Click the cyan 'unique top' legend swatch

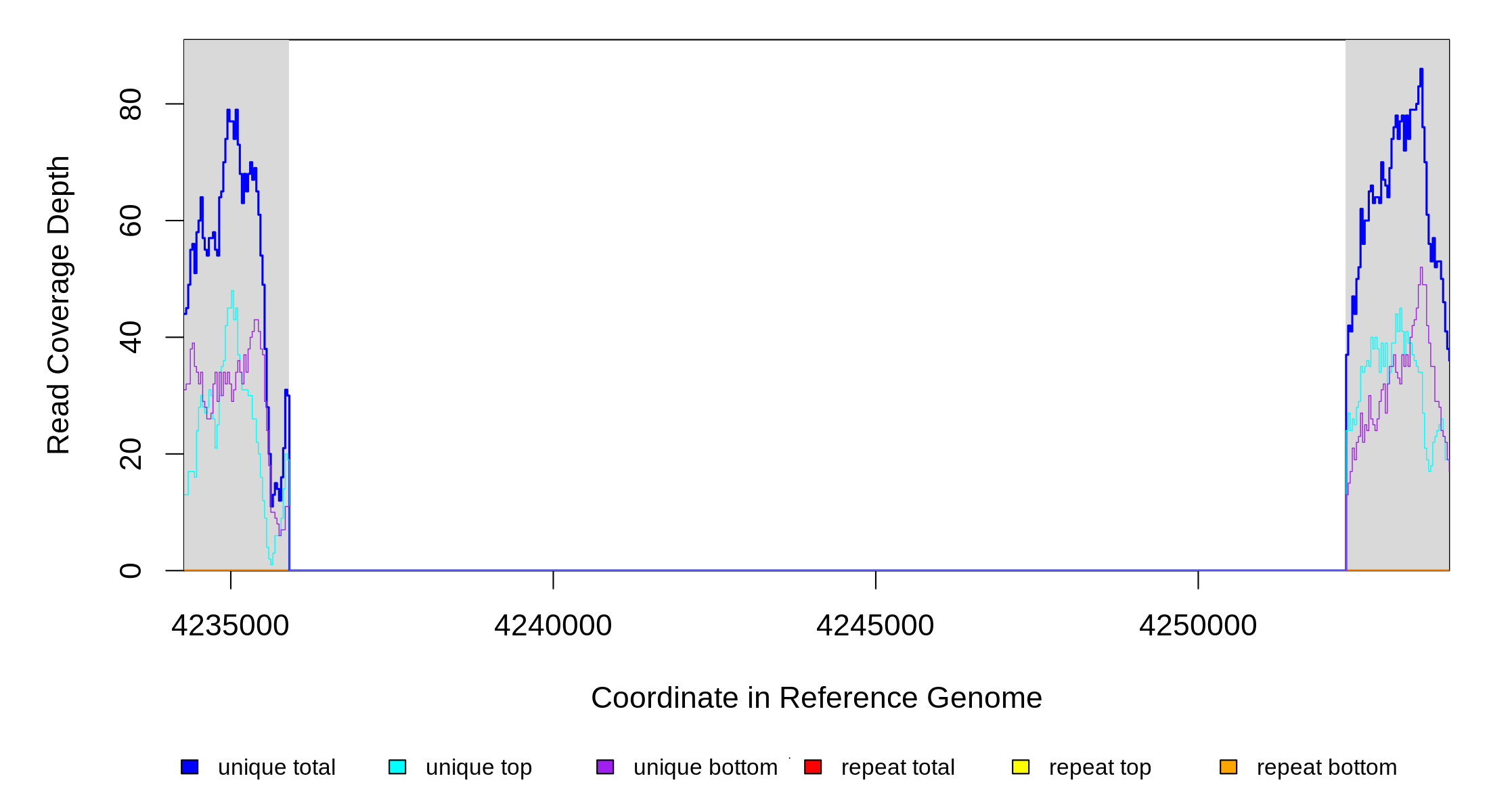397,767
